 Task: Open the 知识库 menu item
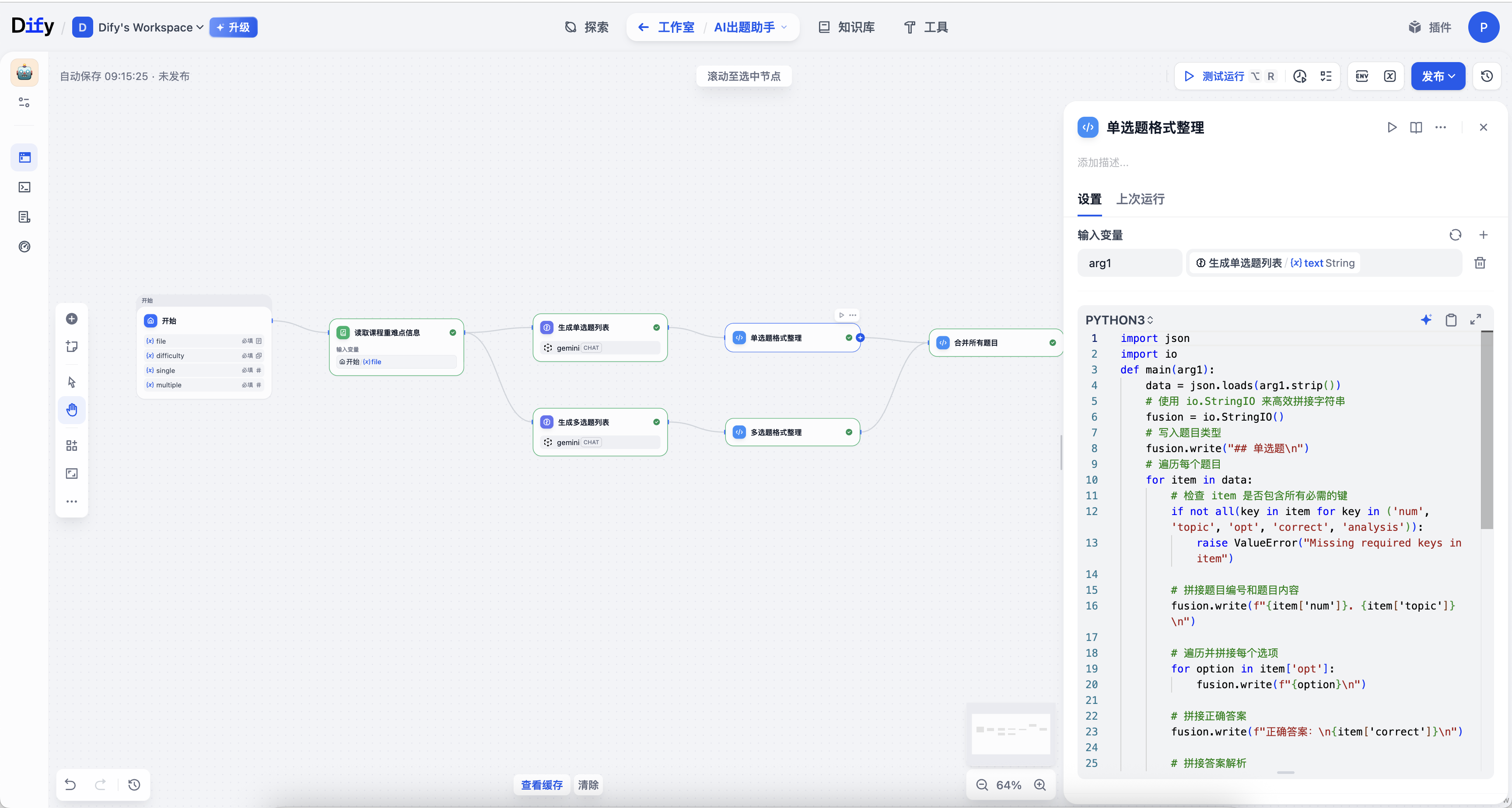847,28
